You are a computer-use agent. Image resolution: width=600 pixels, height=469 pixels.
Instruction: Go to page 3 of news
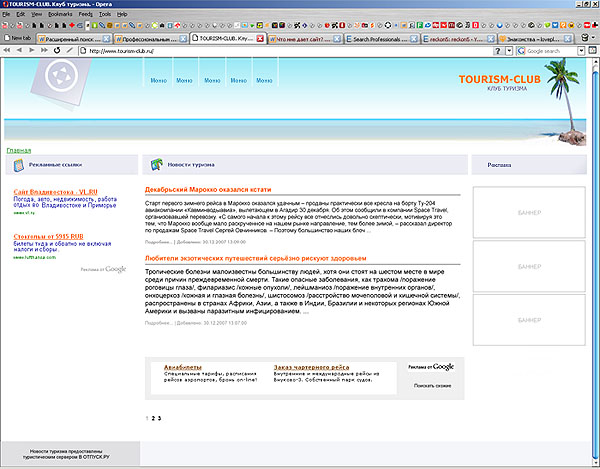[x=159, y=418]
